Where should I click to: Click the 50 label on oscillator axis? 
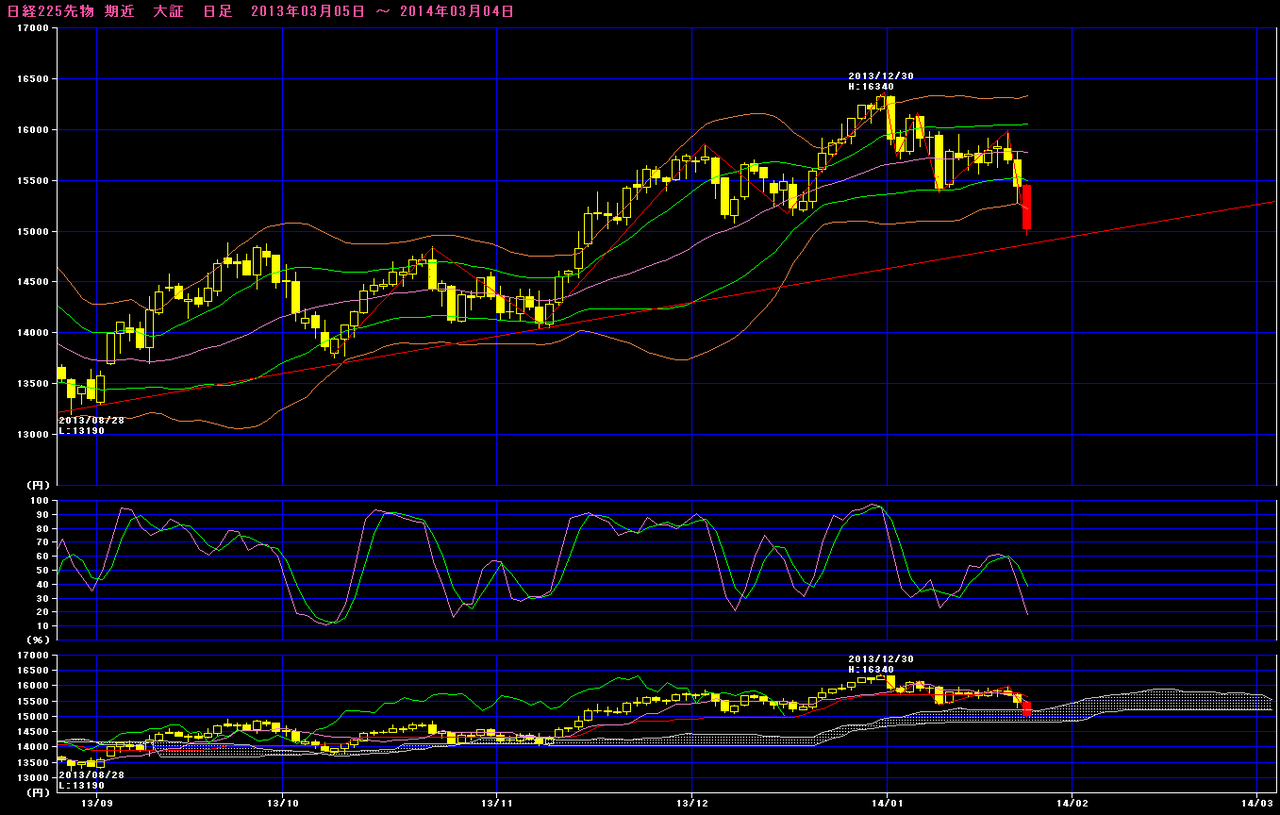pos(43,570)
